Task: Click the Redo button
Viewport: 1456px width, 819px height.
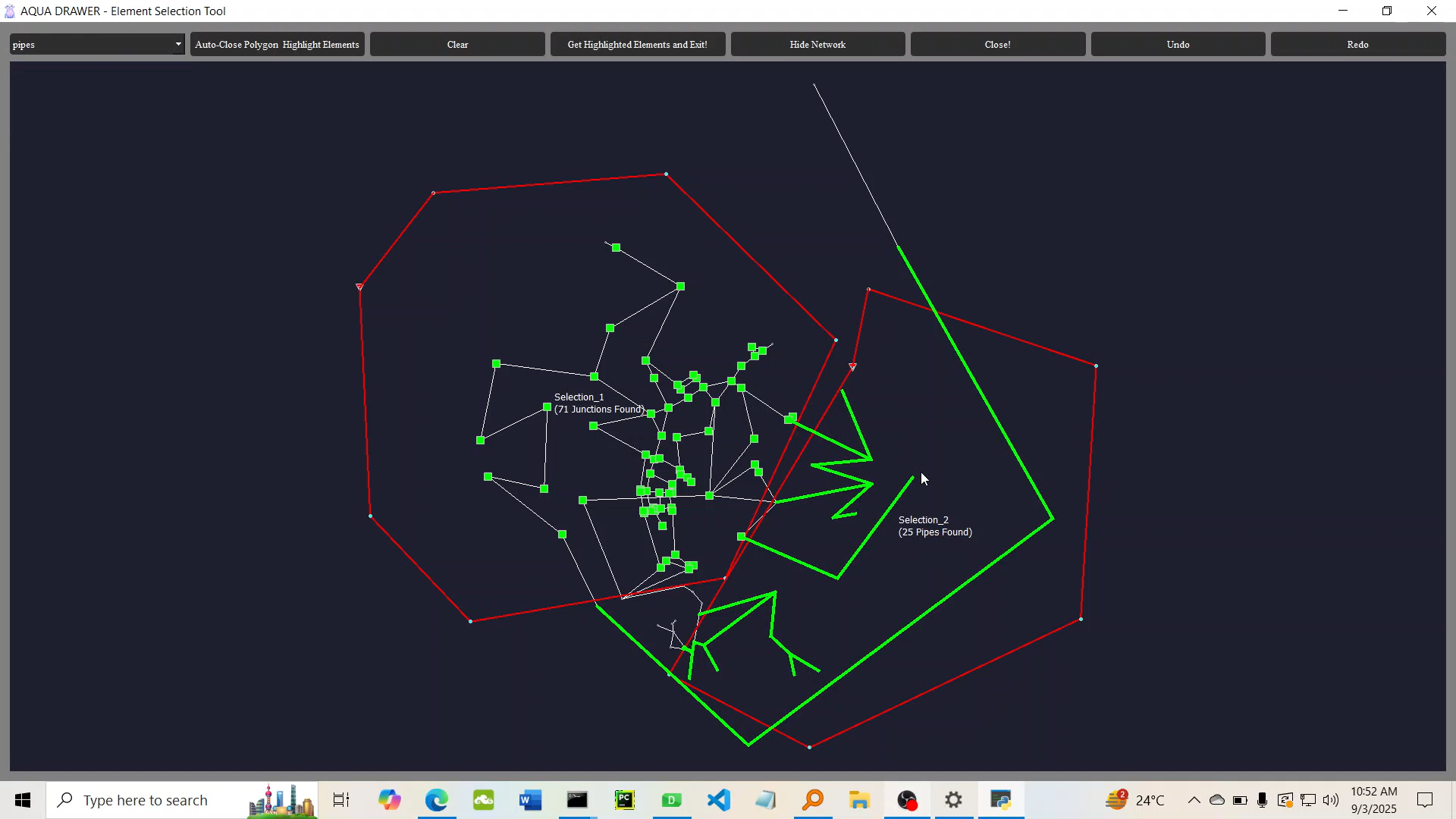Action: [x=1357, y=45]
